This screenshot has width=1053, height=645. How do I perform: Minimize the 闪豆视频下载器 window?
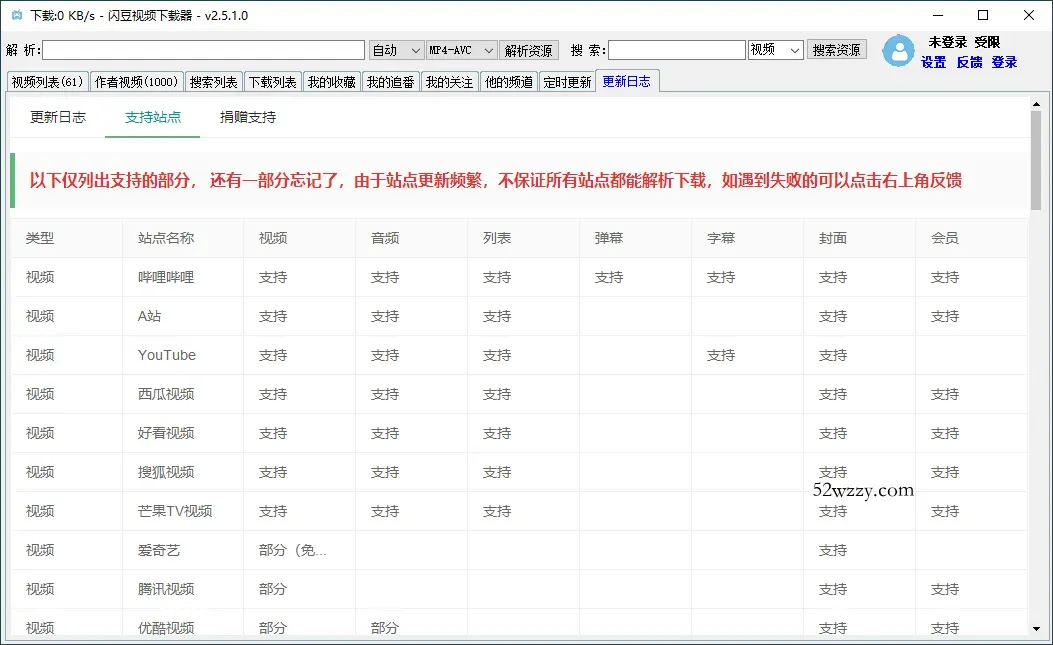[x=938, y=15]
